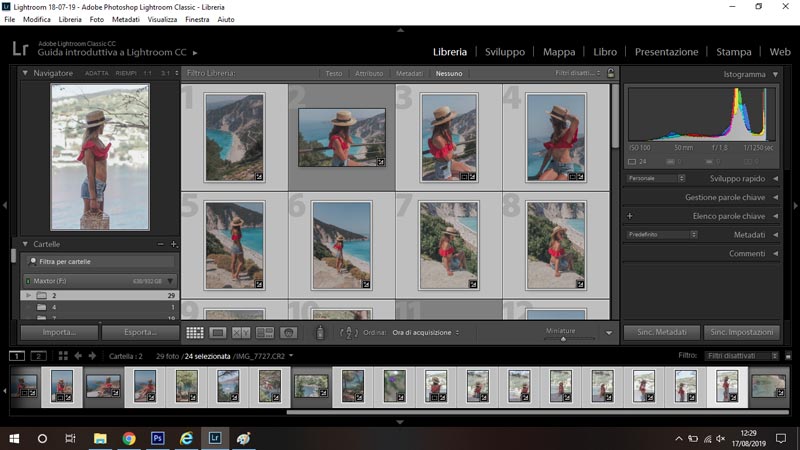Open Survey view icon
800x450 pixels.
click(265, 333)
